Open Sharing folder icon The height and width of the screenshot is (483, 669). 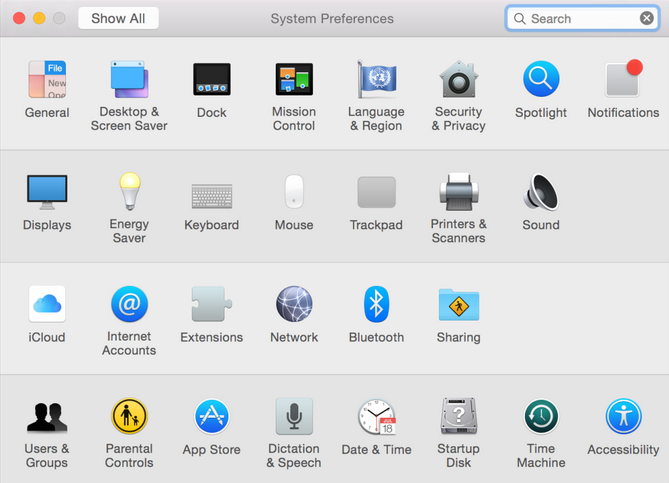(x=459, y=305)
